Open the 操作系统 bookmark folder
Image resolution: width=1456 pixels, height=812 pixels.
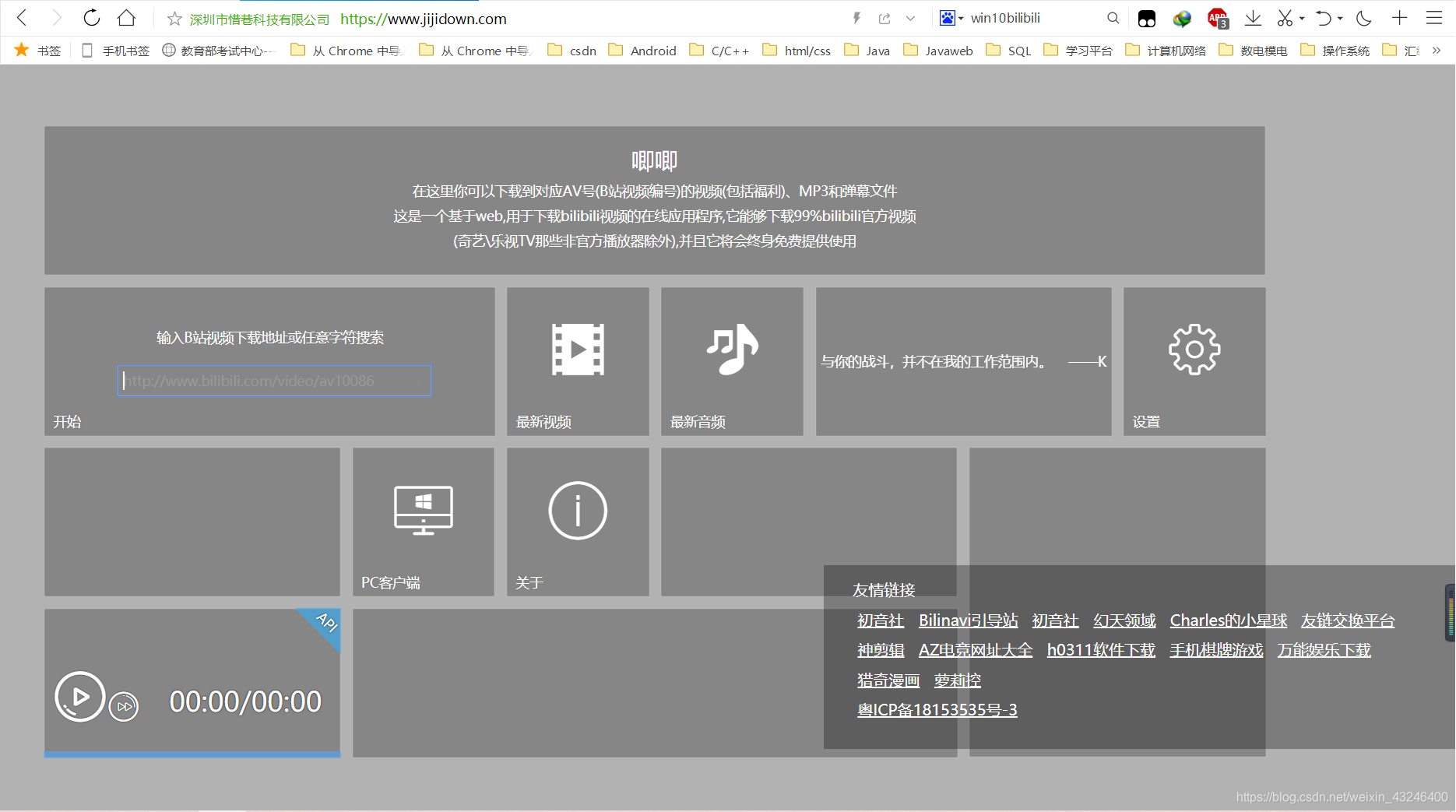point(1335,51)
